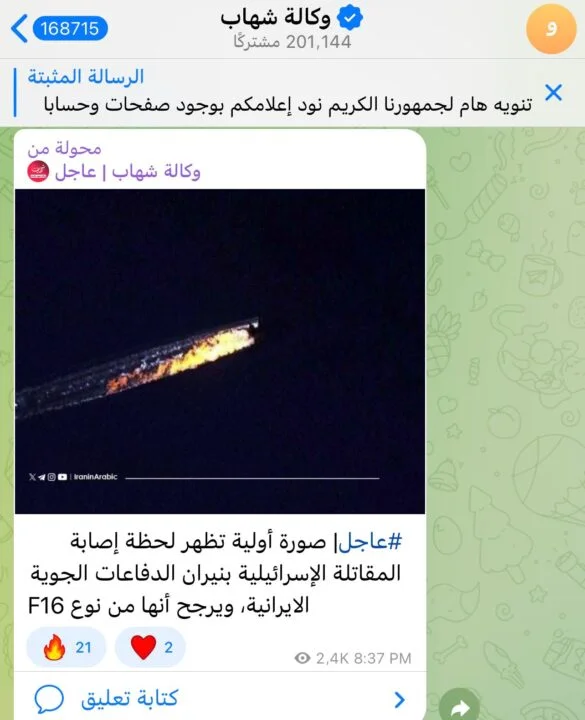Viewport: 585px width, 720px height.
Task: Open comments via كتابة تعليق
Action: point(129,699)
